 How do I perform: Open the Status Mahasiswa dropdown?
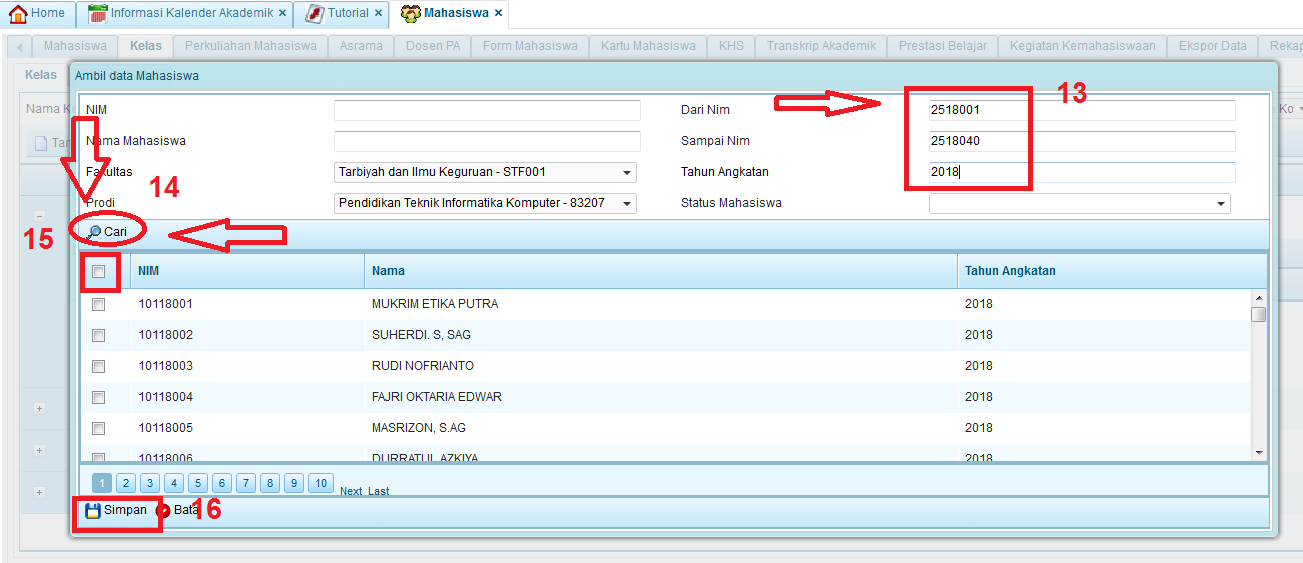click(x=1221, y=203)
